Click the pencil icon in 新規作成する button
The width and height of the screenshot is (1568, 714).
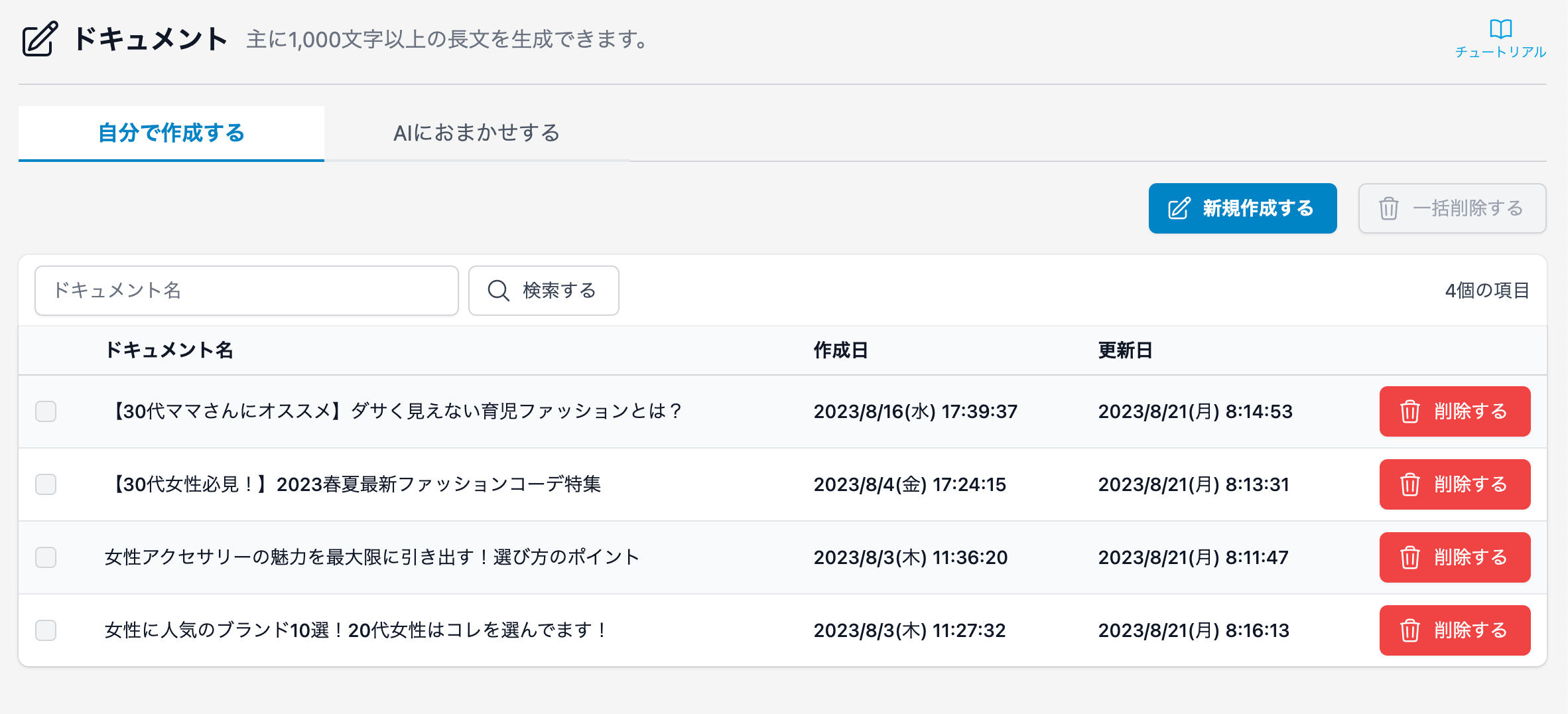[x=1179, y=208]
